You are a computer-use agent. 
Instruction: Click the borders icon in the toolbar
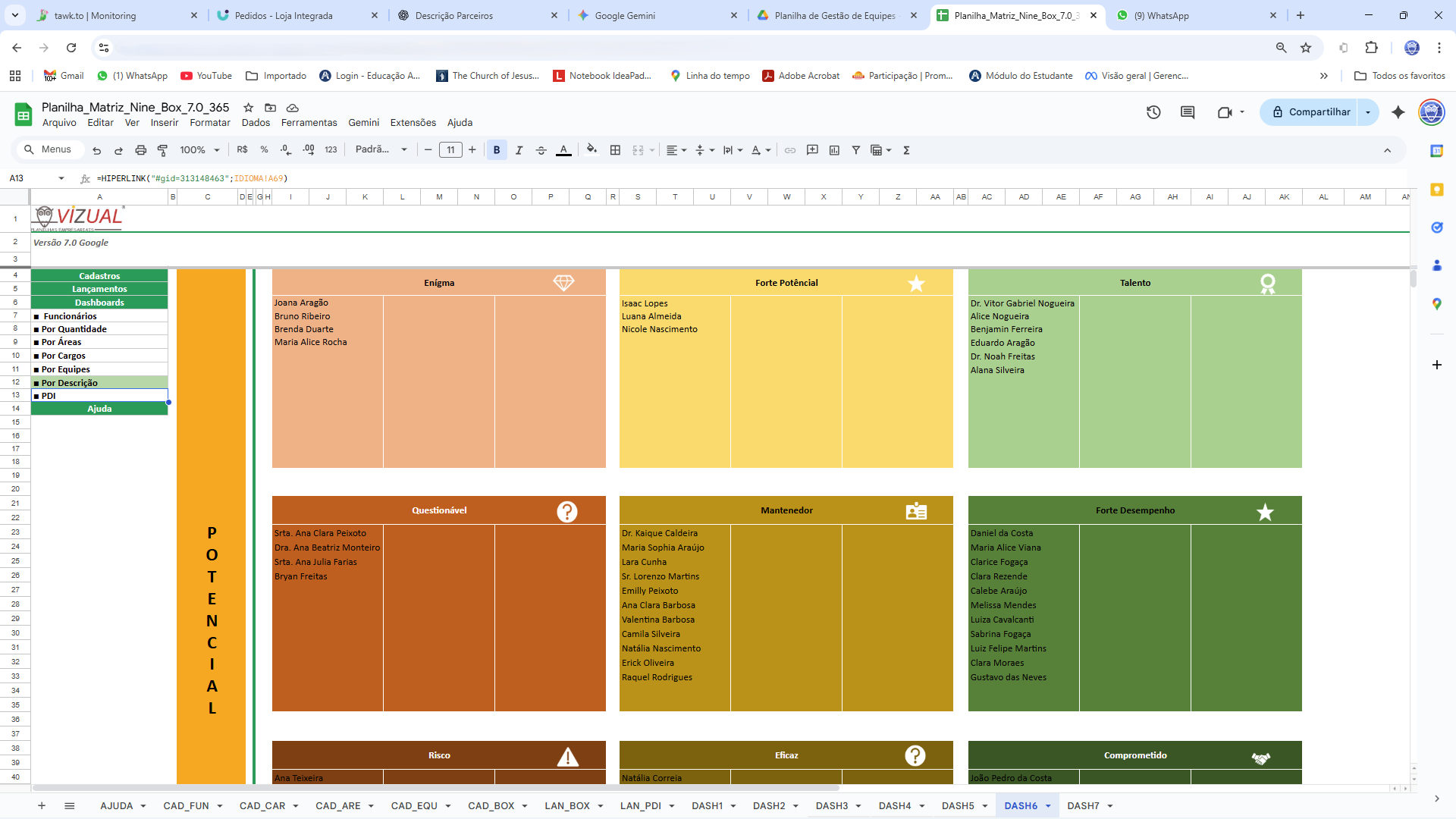[x=615, y=149]
